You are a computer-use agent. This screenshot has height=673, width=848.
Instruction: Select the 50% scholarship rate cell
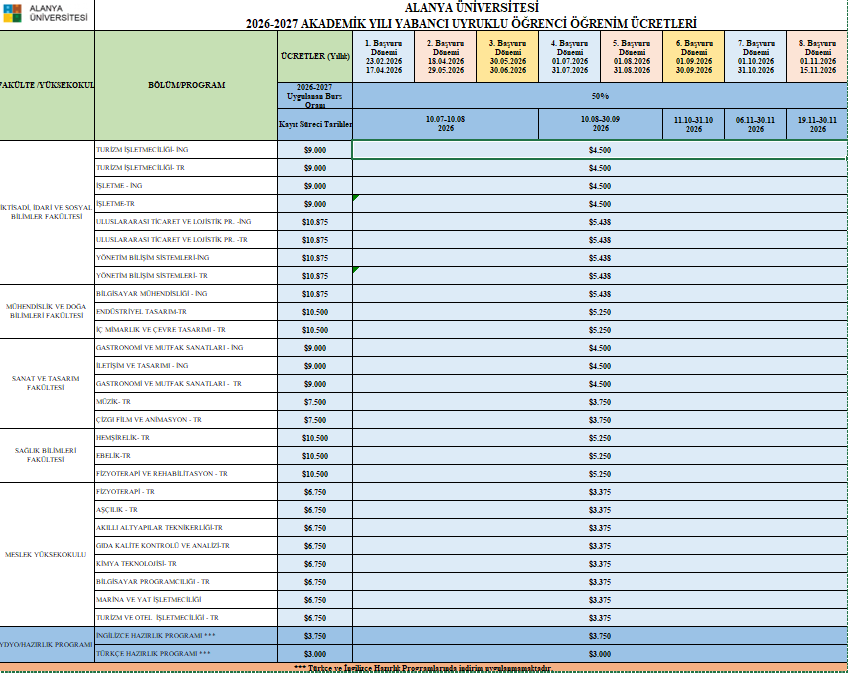600,96
